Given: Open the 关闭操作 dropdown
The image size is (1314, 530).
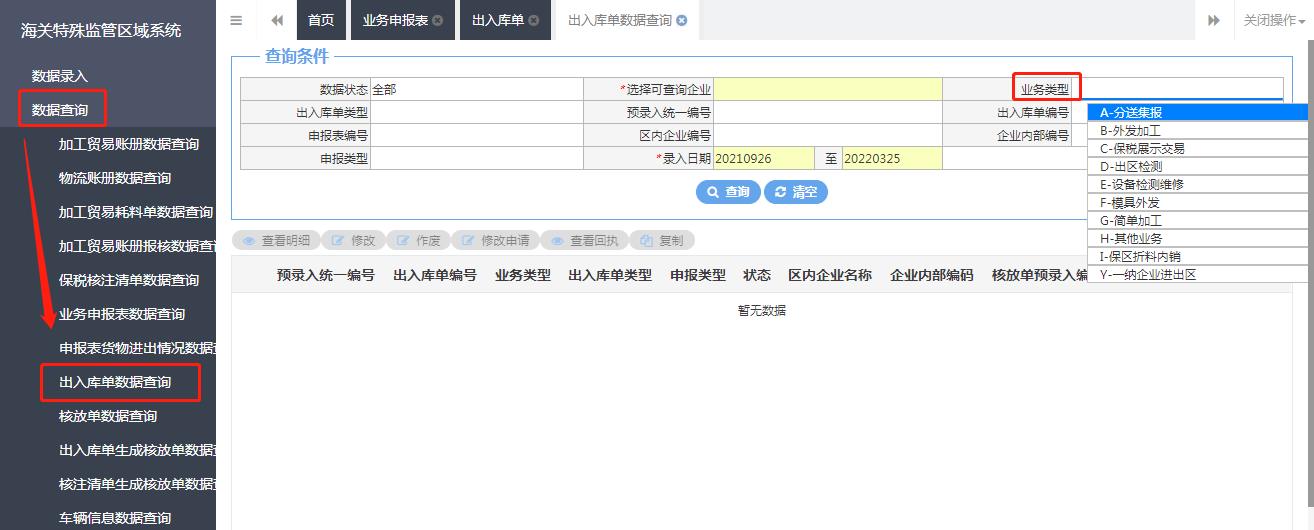Looking at the screenshot, I should point(1274,20).
